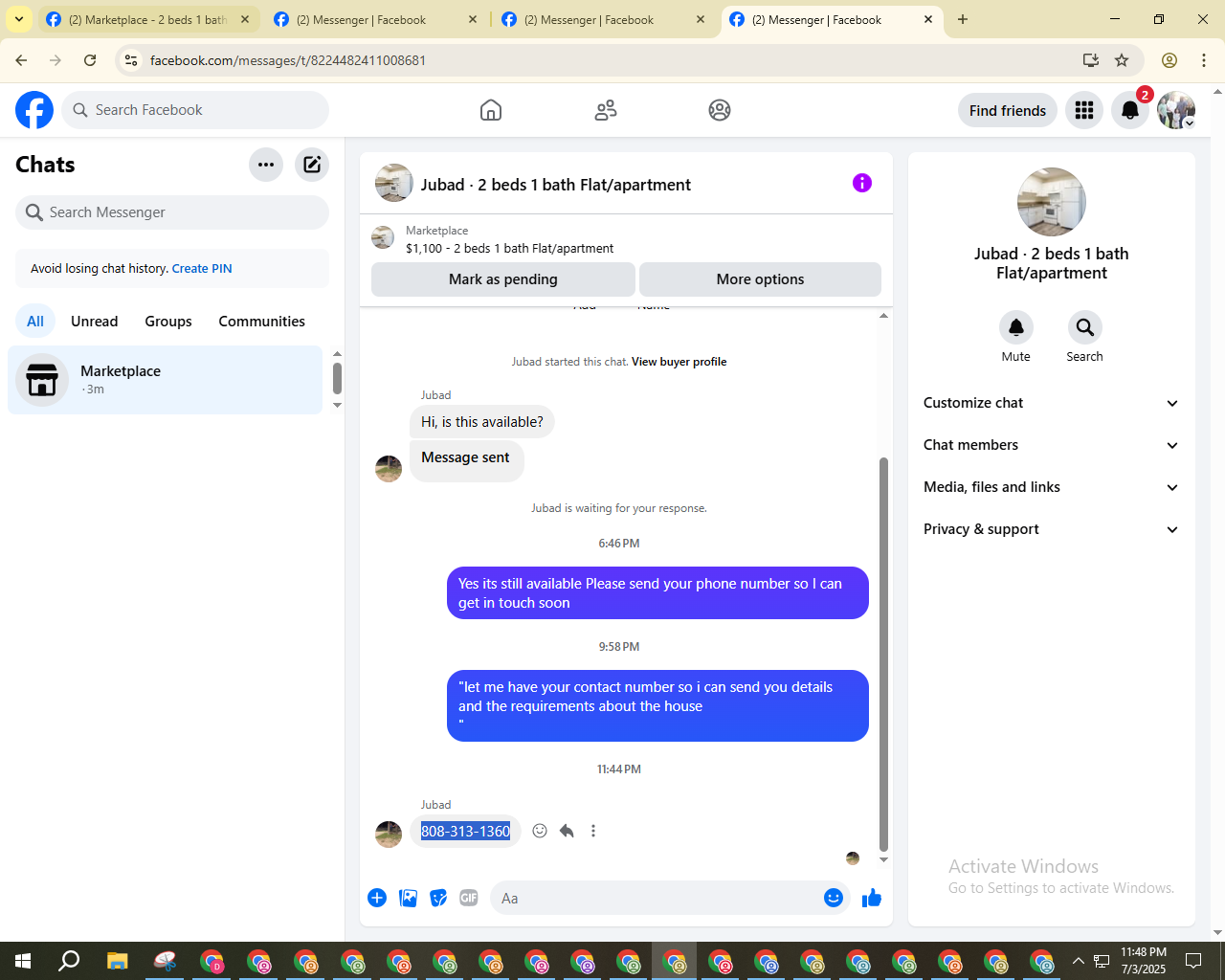Search in conversation using magnifier icon
This screenshot has width=1225, height=980.
[1084, 327]
